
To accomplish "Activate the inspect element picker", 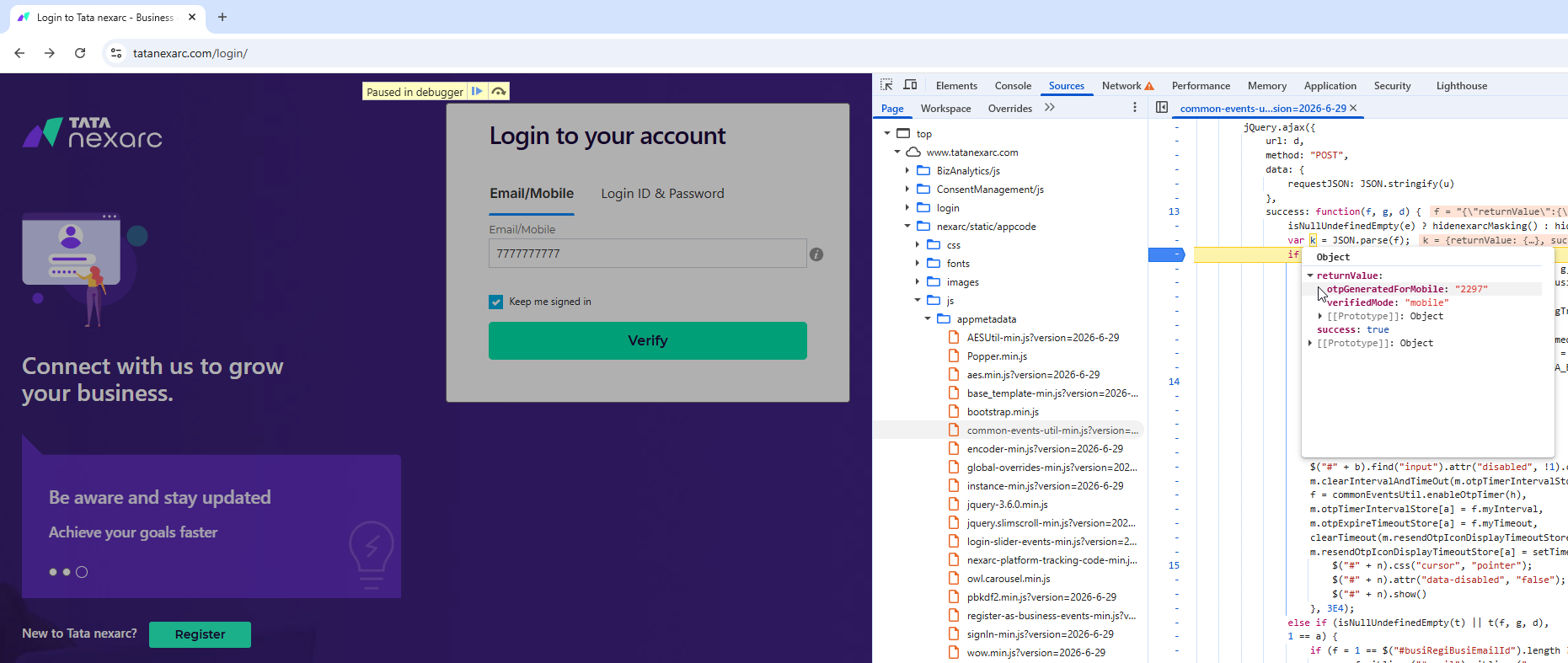I will tap(886, 85).
